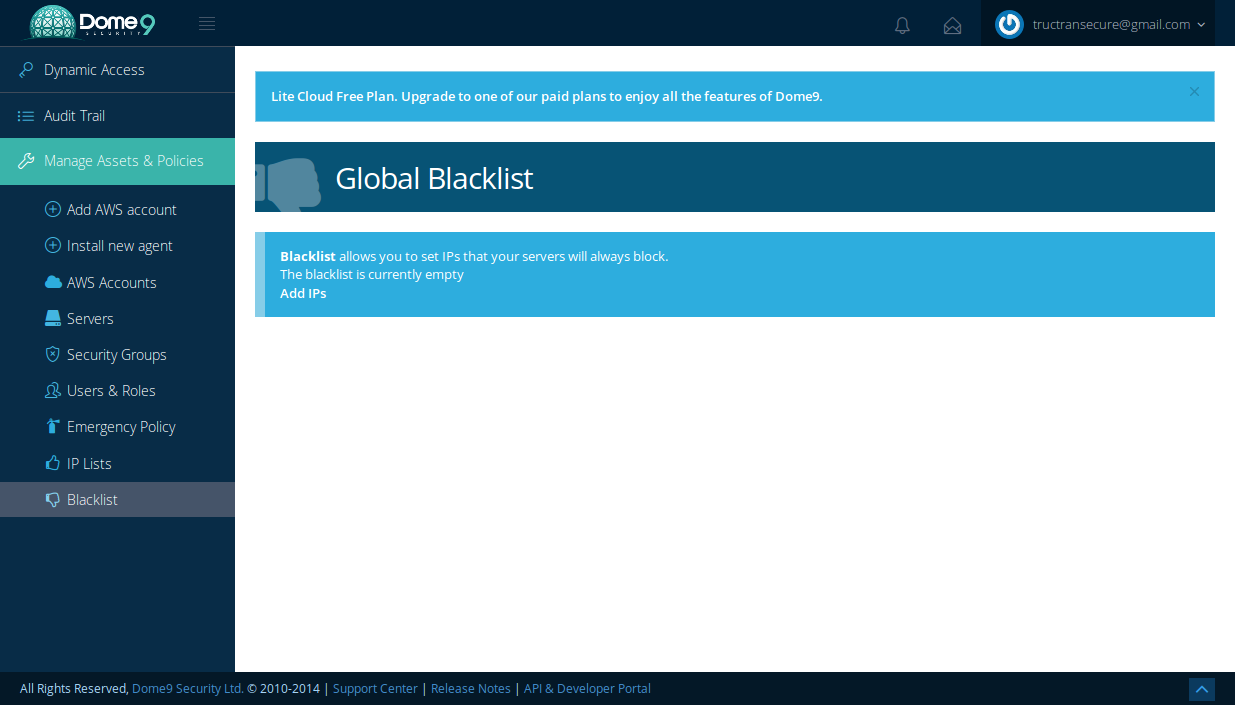
Task: Click the cloud icon for AWS Accounts
Action: pyautogui.click(x=53, y=283)
